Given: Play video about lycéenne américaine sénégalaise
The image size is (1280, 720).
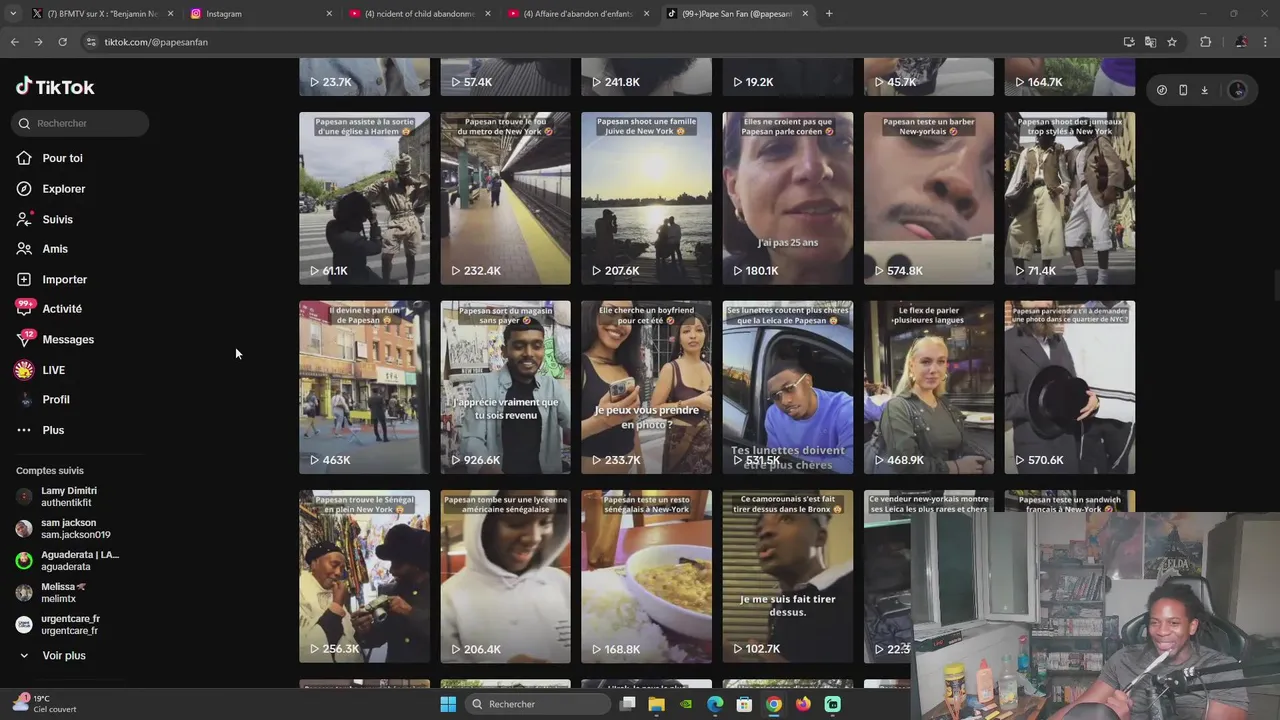Looking at the screenshot, I should click(x=505, y=576).
